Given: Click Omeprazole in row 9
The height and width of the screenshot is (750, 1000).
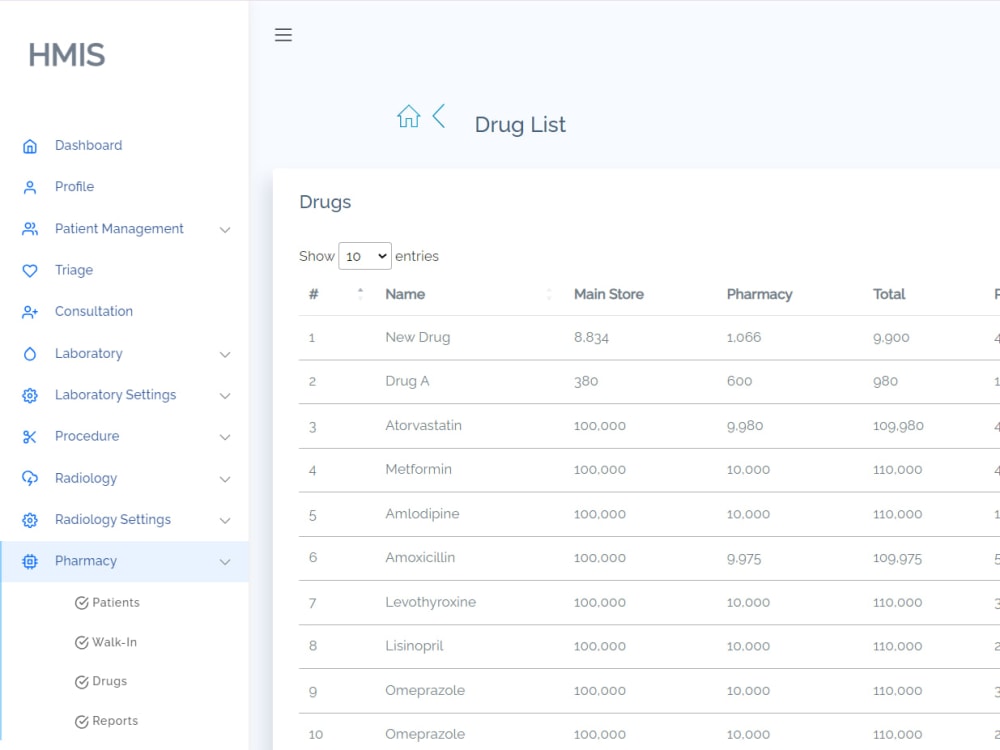Looking at the screenshot, I should click(425, 691).
